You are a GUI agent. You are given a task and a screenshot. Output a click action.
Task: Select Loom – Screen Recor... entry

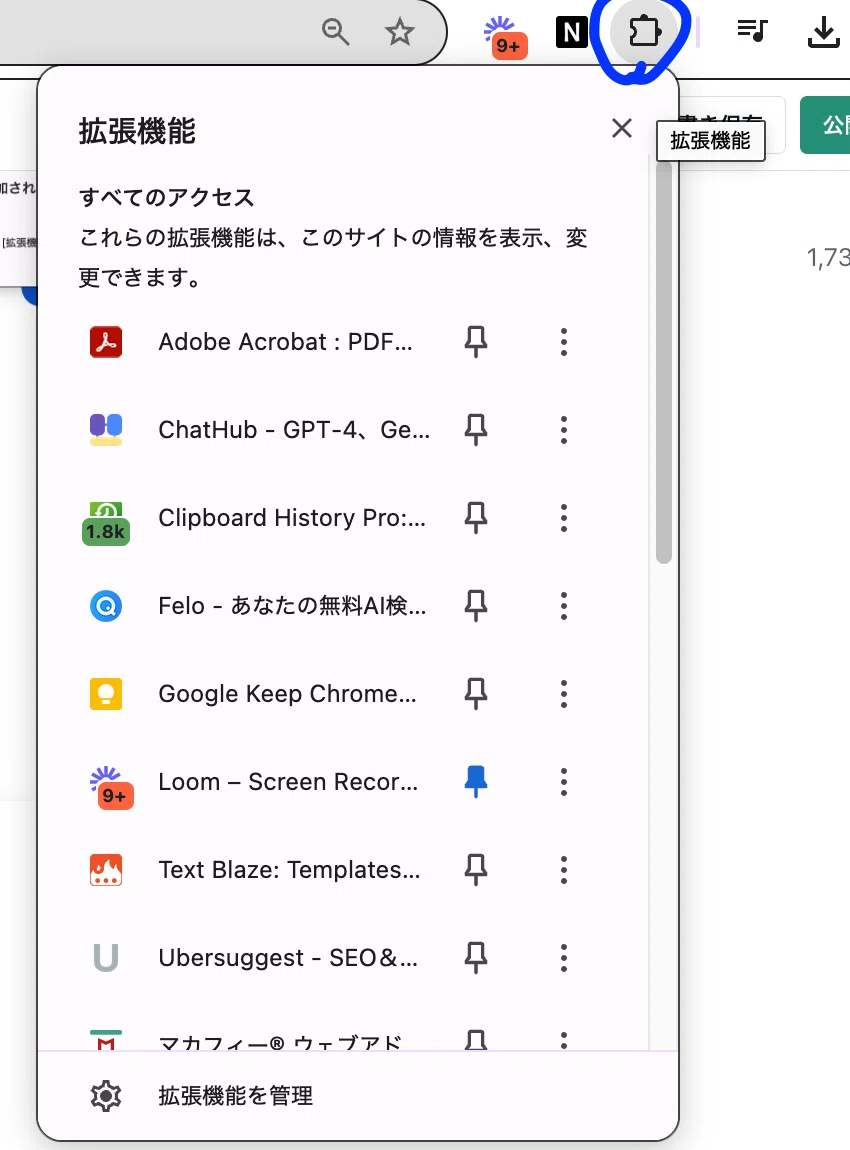point(288,782)
